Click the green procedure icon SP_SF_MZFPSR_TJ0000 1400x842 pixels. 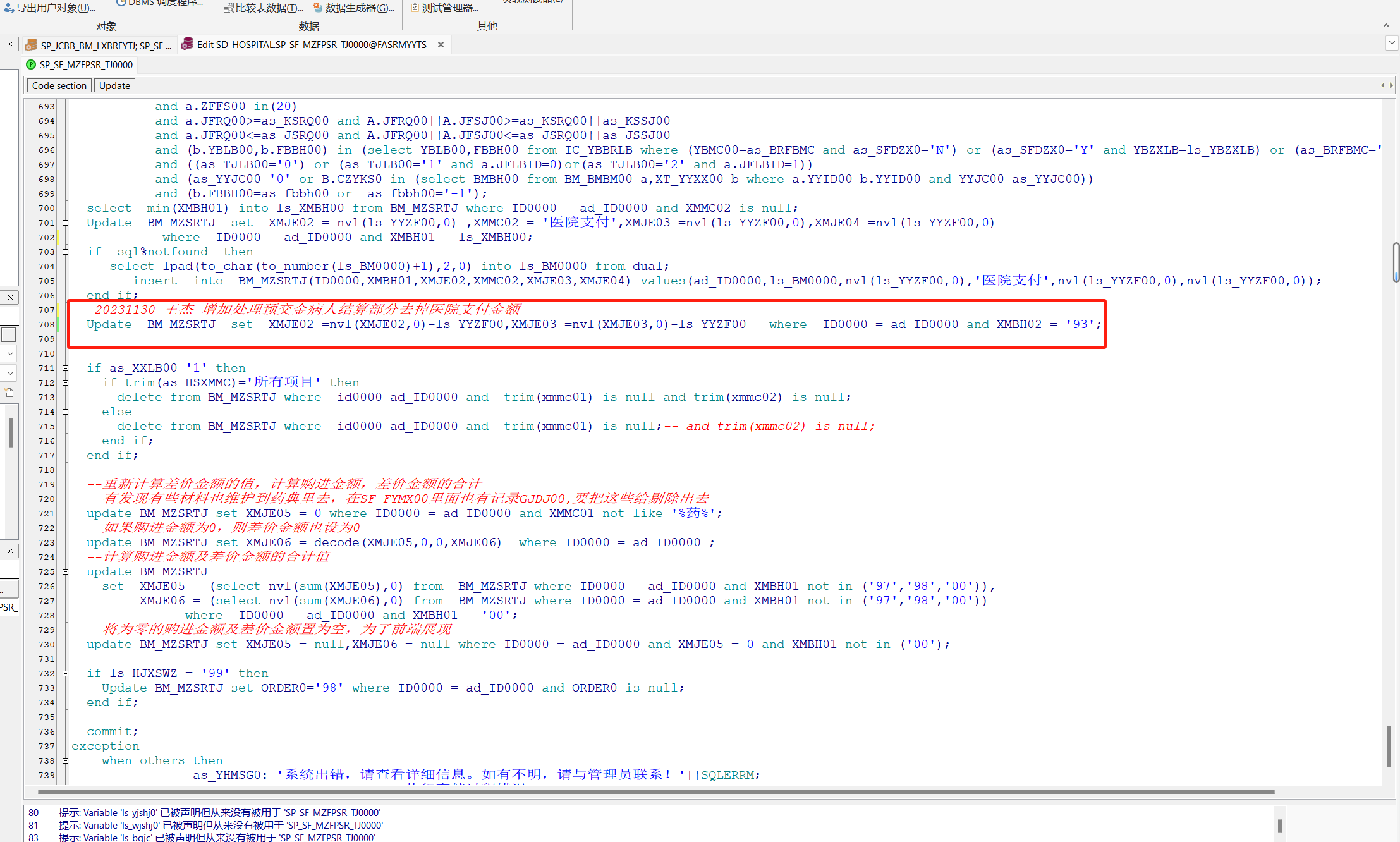31,64
